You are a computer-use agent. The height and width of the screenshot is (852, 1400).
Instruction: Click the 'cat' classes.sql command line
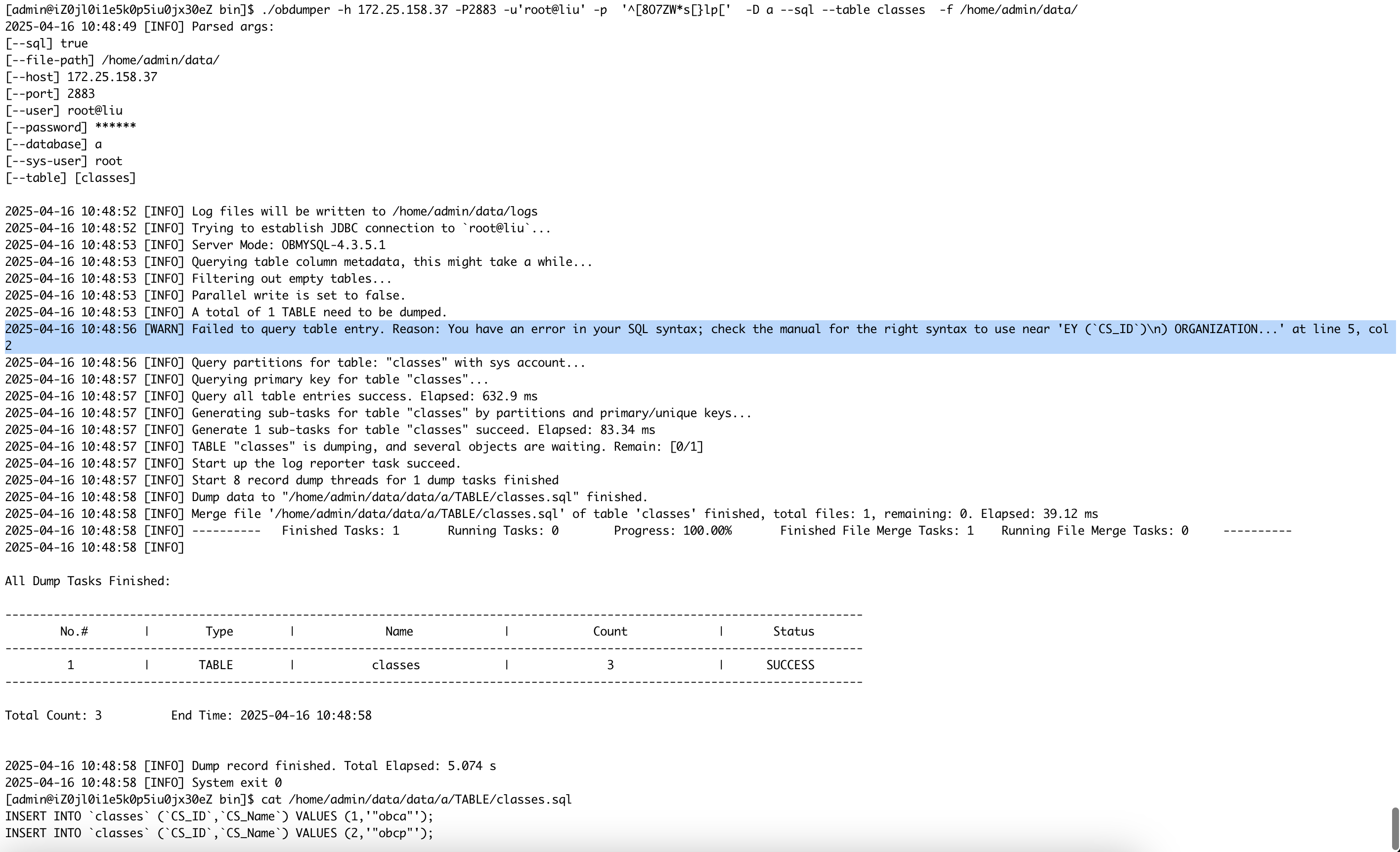[x=289, y=800]
